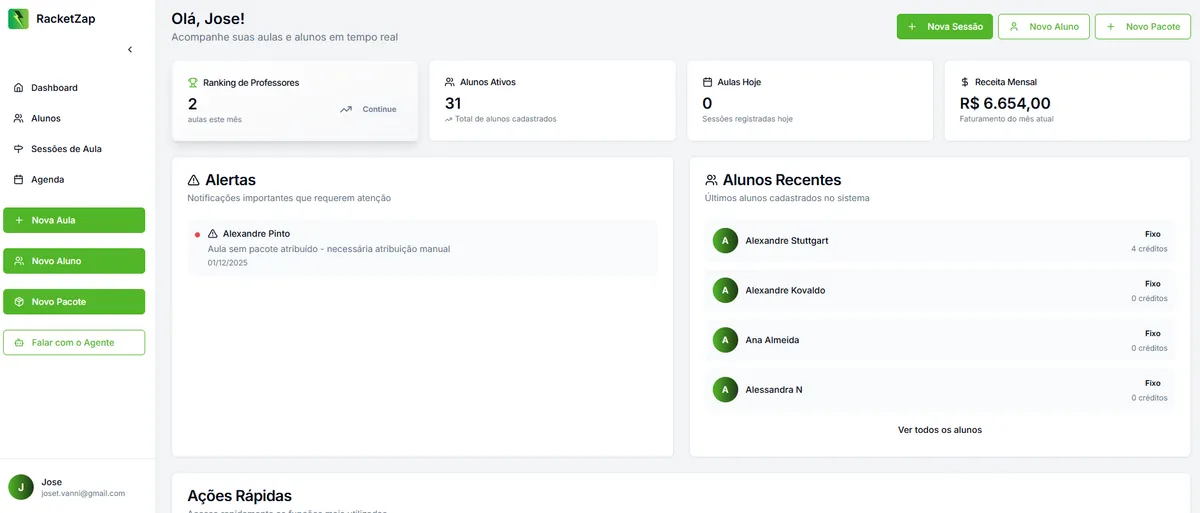Click Continue on the ranking card
This screenshot has height=513, width=1200.
coord(379,109)
